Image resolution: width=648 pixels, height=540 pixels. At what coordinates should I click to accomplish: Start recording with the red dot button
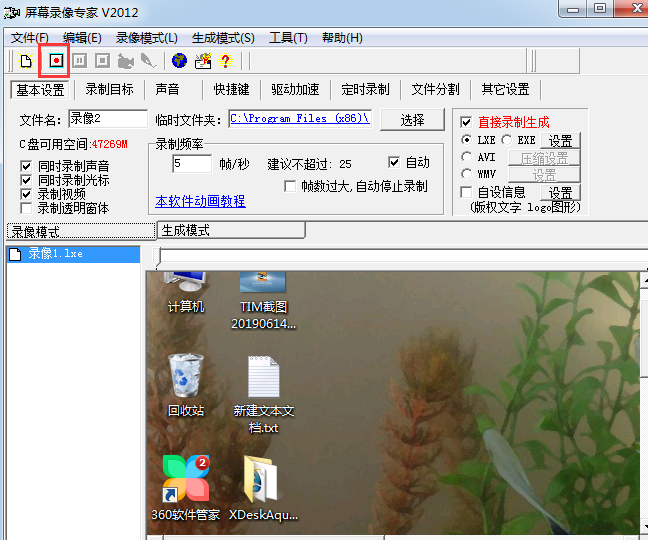point(56,61)
